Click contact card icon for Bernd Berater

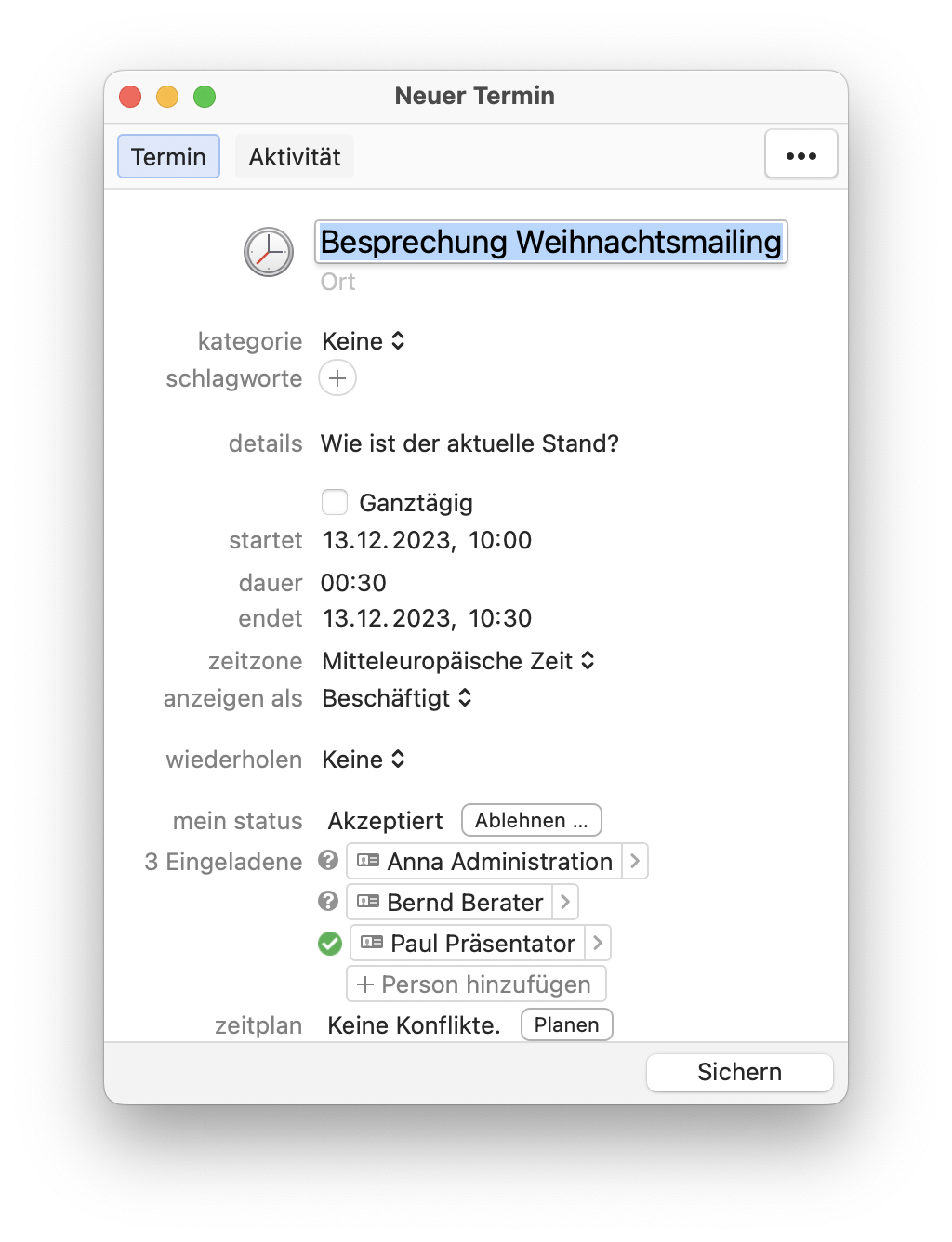[368, 902]
